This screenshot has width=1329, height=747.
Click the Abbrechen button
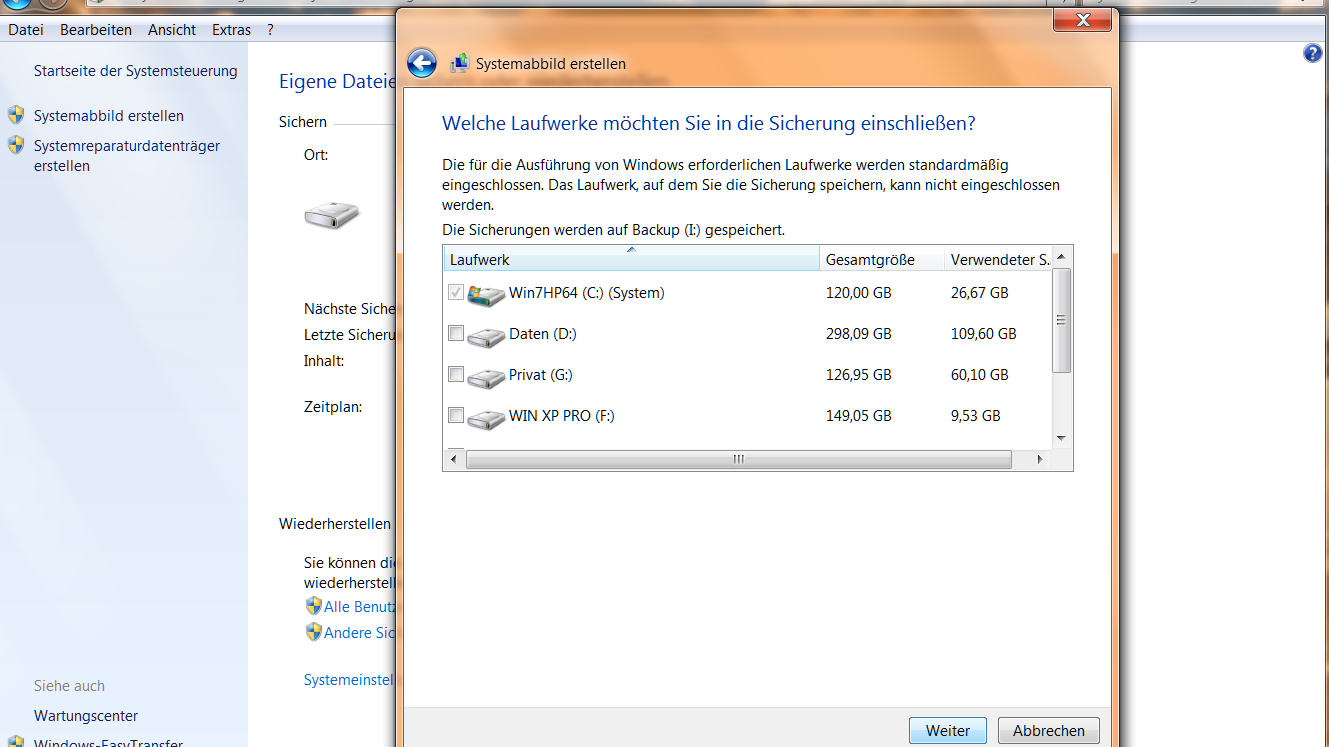[1049, 731]
